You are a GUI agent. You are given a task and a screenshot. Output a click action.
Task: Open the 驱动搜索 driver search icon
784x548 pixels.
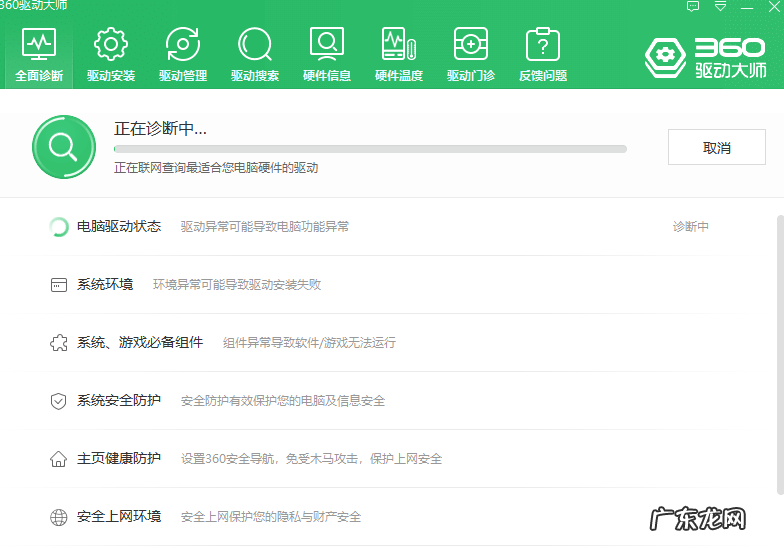255,44
